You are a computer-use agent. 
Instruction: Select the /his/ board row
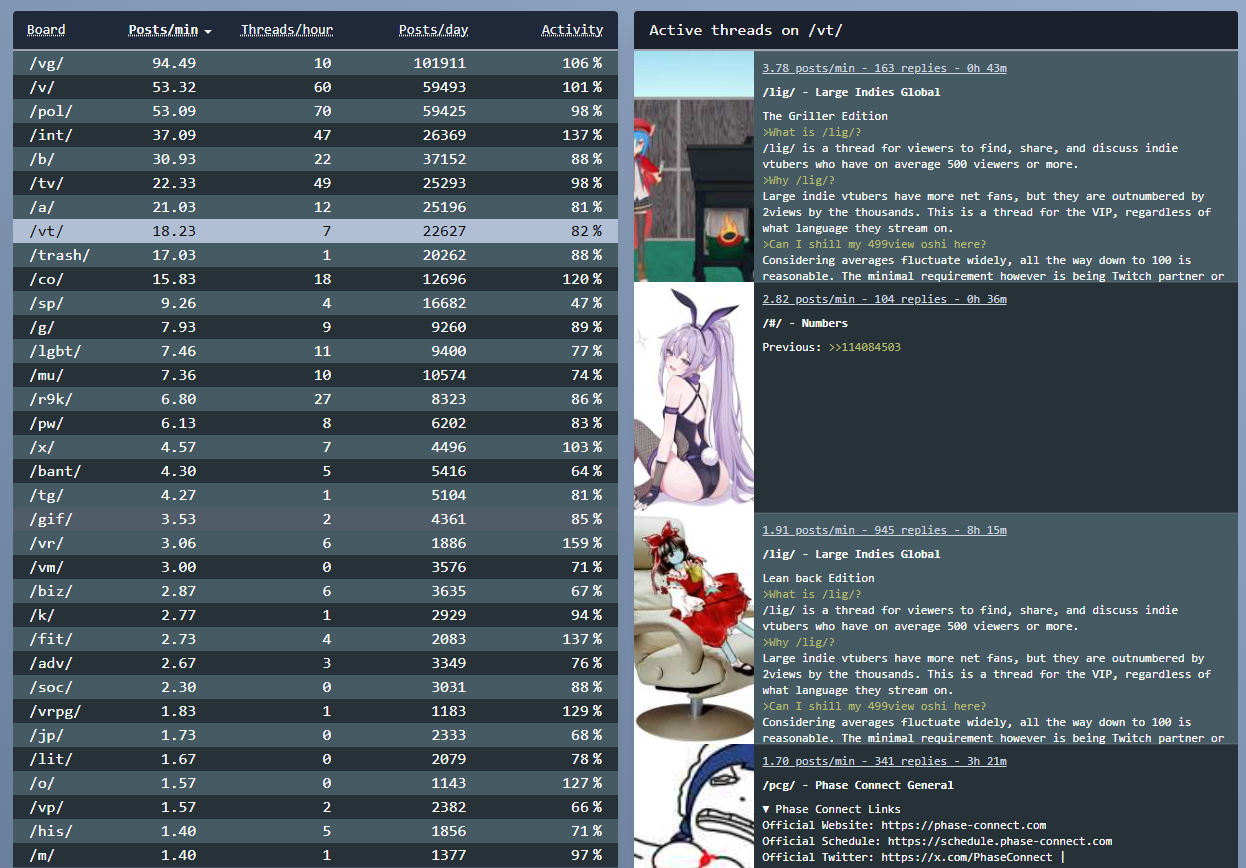click(x=315, y=831)
